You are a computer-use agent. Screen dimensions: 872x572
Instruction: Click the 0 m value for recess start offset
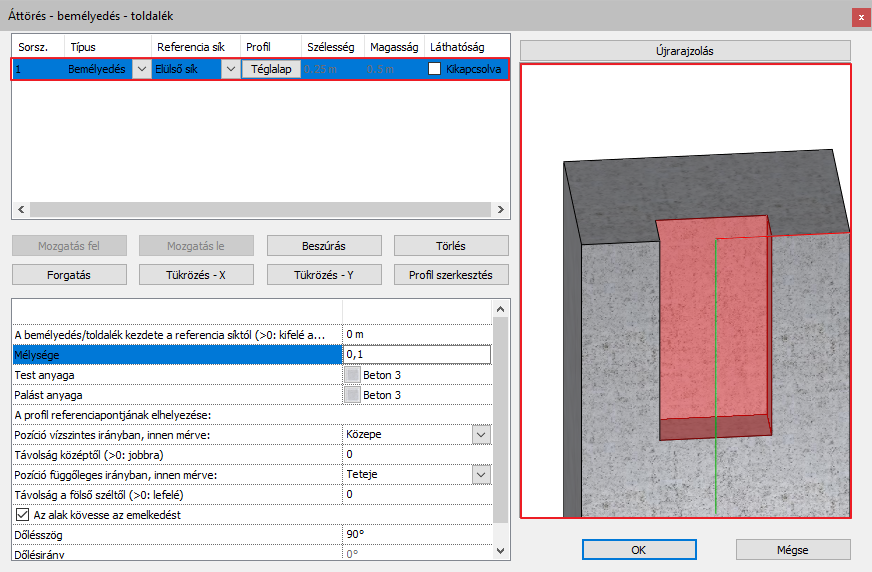pyautogui.click(x=417, y=335)
